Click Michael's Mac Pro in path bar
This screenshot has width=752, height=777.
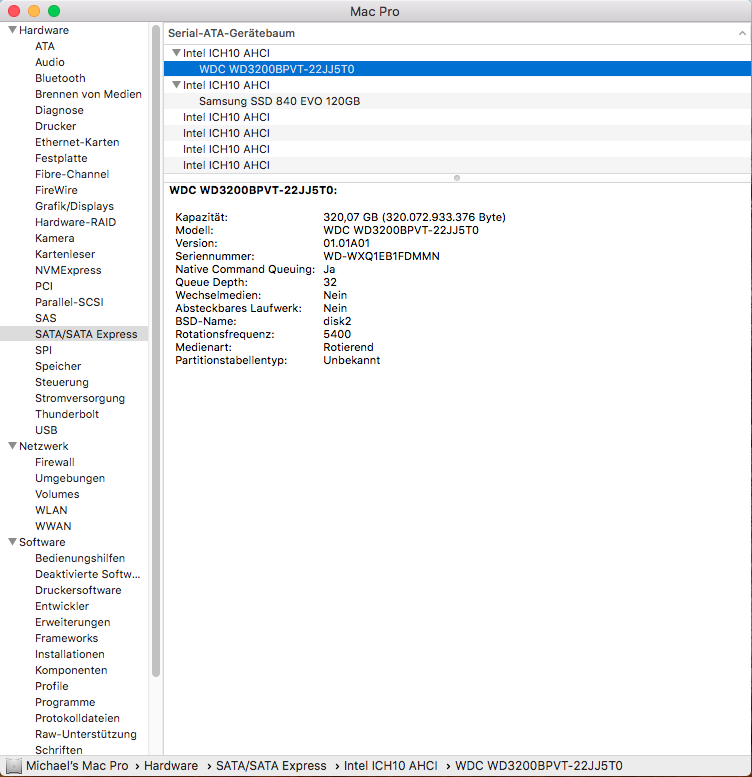[x=77, y=766]
